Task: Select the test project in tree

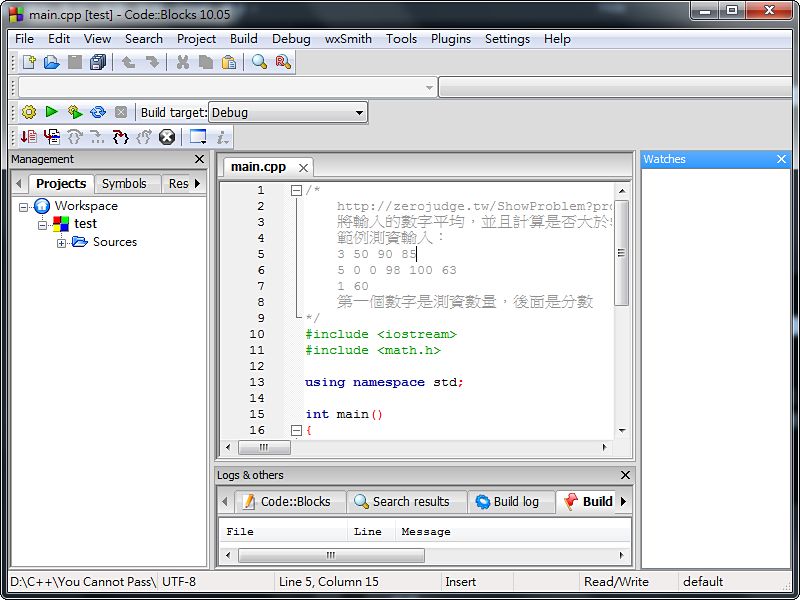Action: point(85,223)
